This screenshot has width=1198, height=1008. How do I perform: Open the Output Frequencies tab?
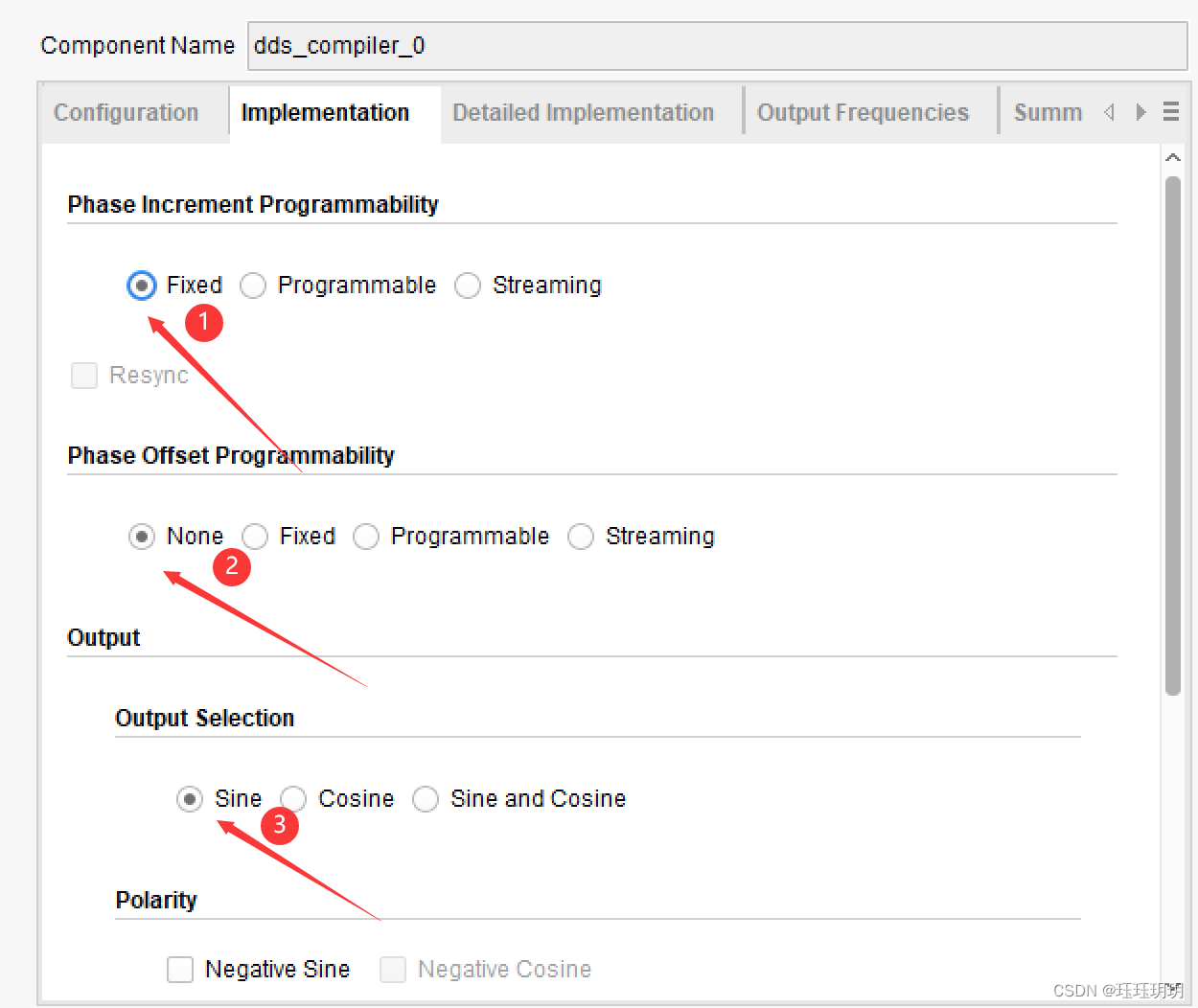click(x=863, y=113)
